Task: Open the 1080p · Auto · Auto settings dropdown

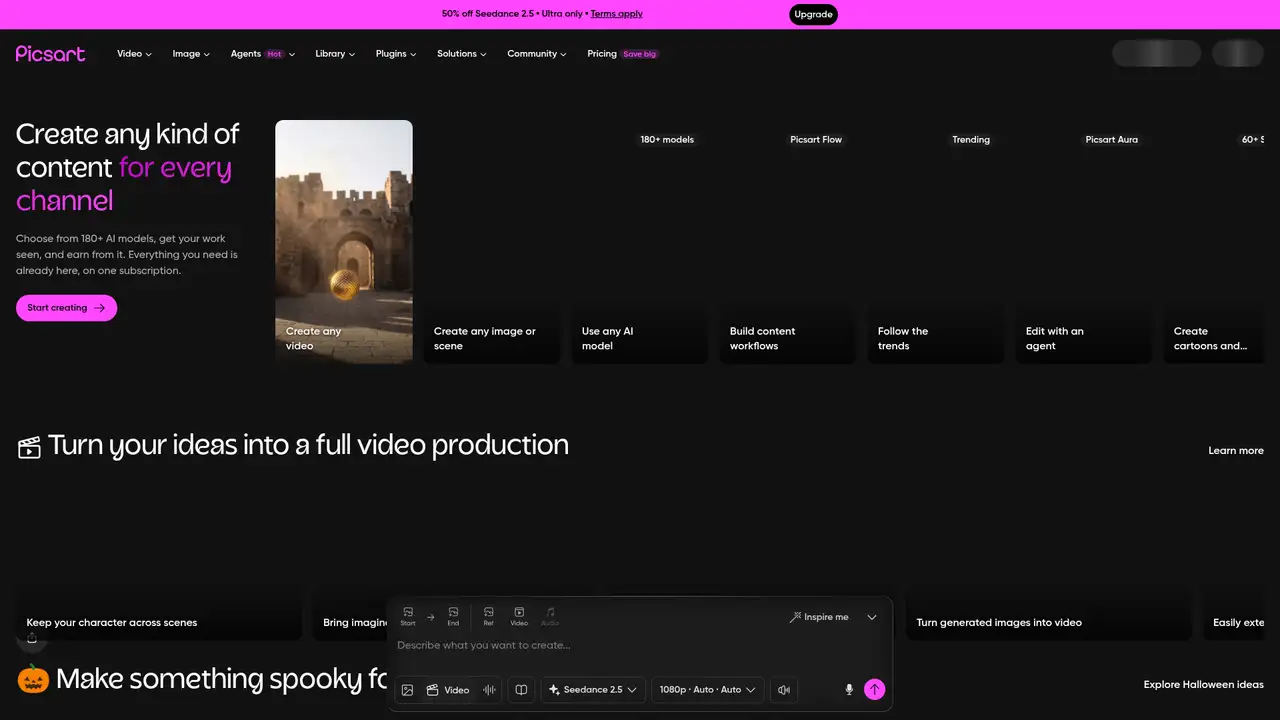Action: coord(708,690)
